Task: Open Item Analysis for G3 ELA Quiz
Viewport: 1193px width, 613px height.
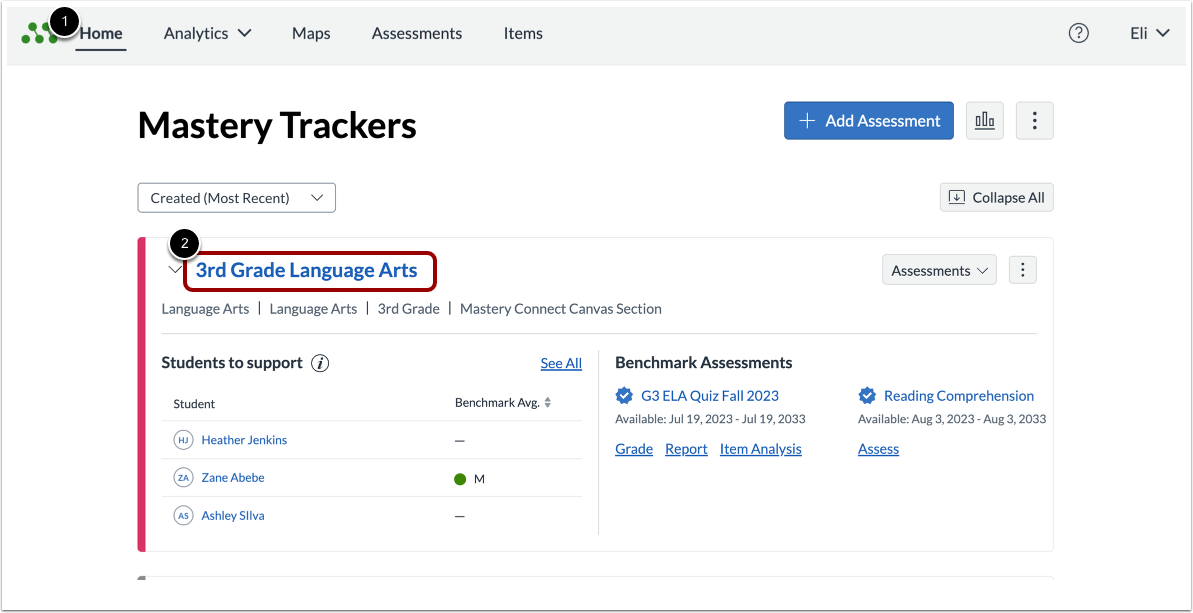Action: (x=760, y=449)
